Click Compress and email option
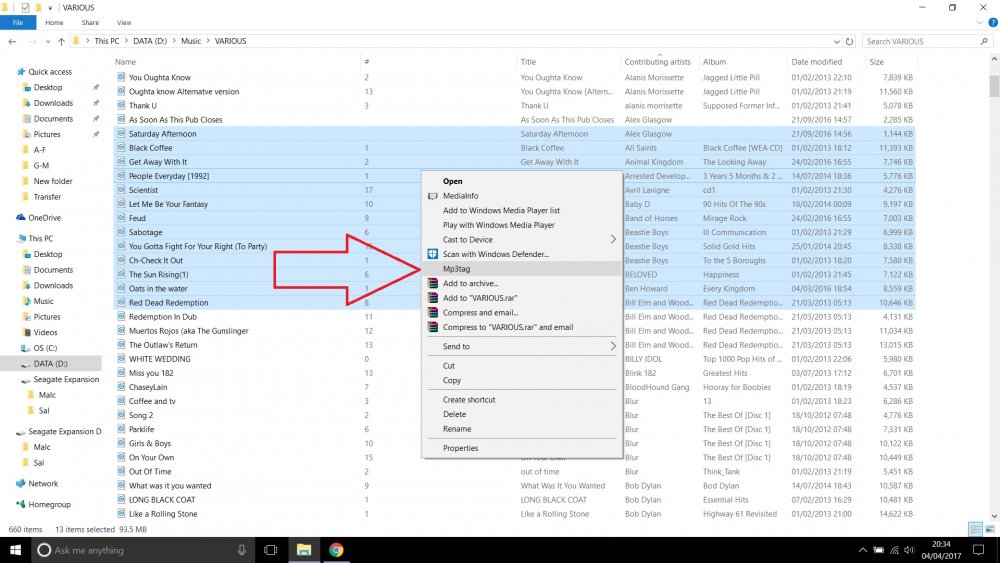1000x563 pixels. 521,312
